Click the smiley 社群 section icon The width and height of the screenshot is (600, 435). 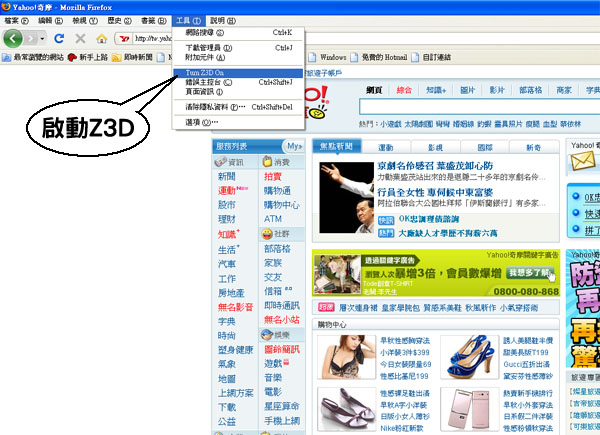(267, 234)
